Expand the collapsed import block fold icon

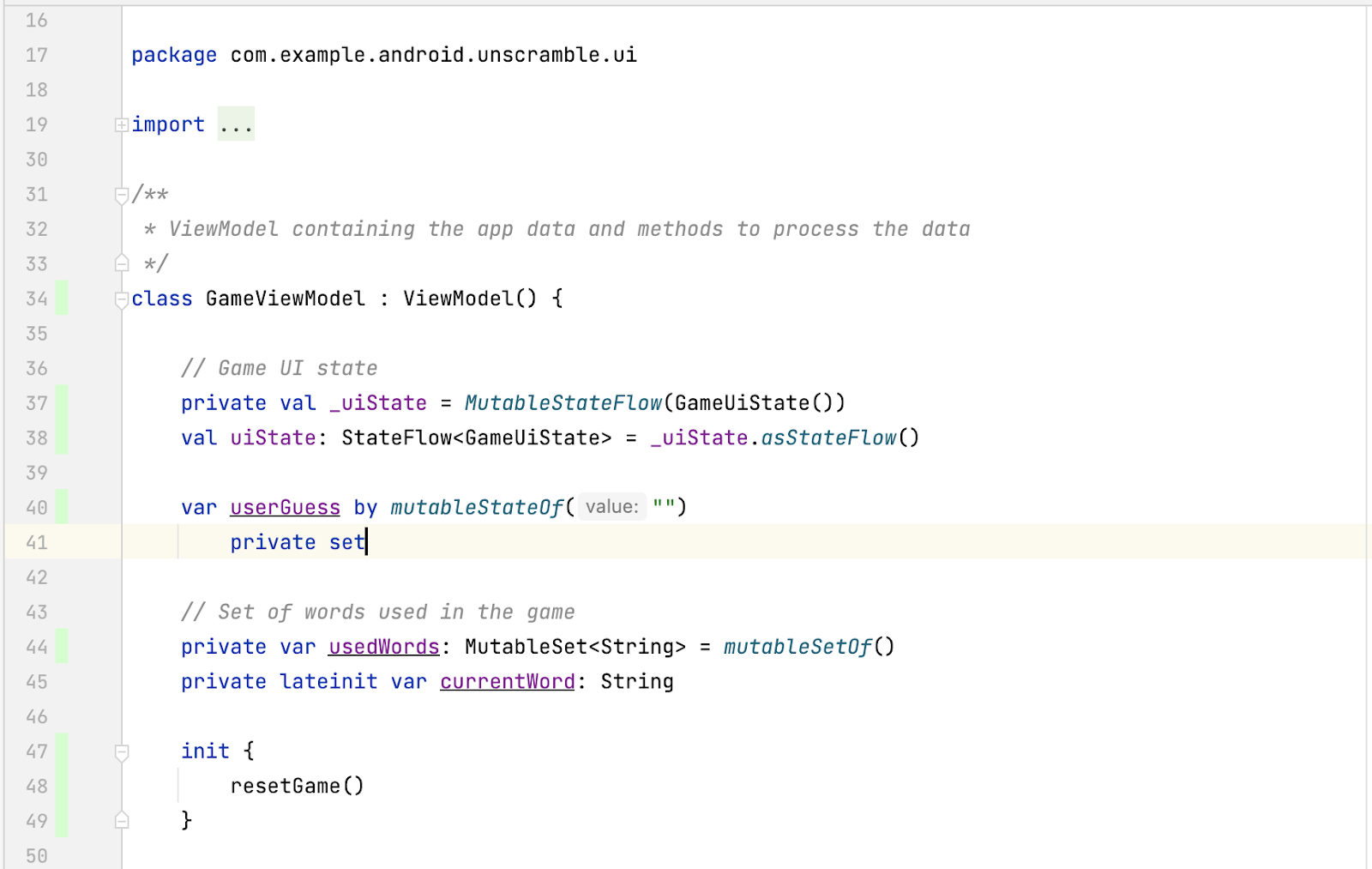[121, 125]
